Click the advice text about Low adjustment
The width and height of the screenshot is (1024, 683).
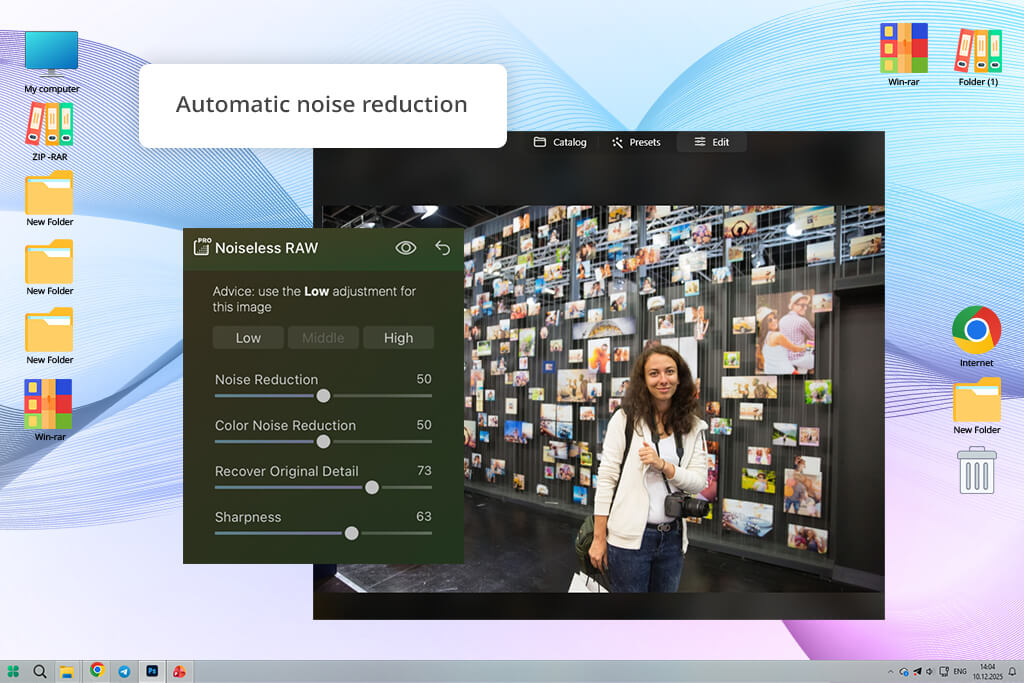314,299
